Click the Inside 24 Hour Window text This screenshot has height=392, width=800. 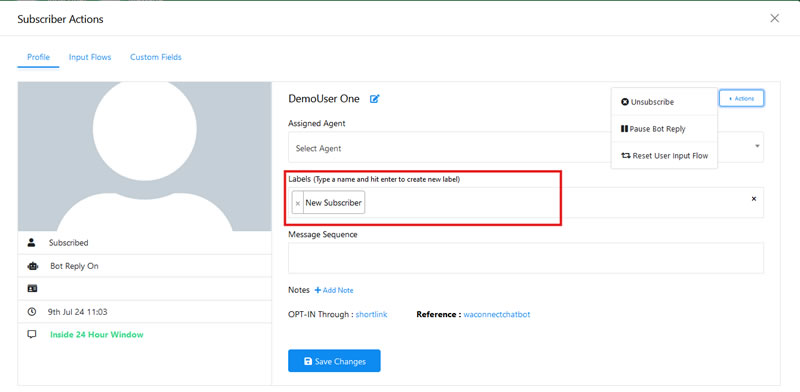point(97,335)
